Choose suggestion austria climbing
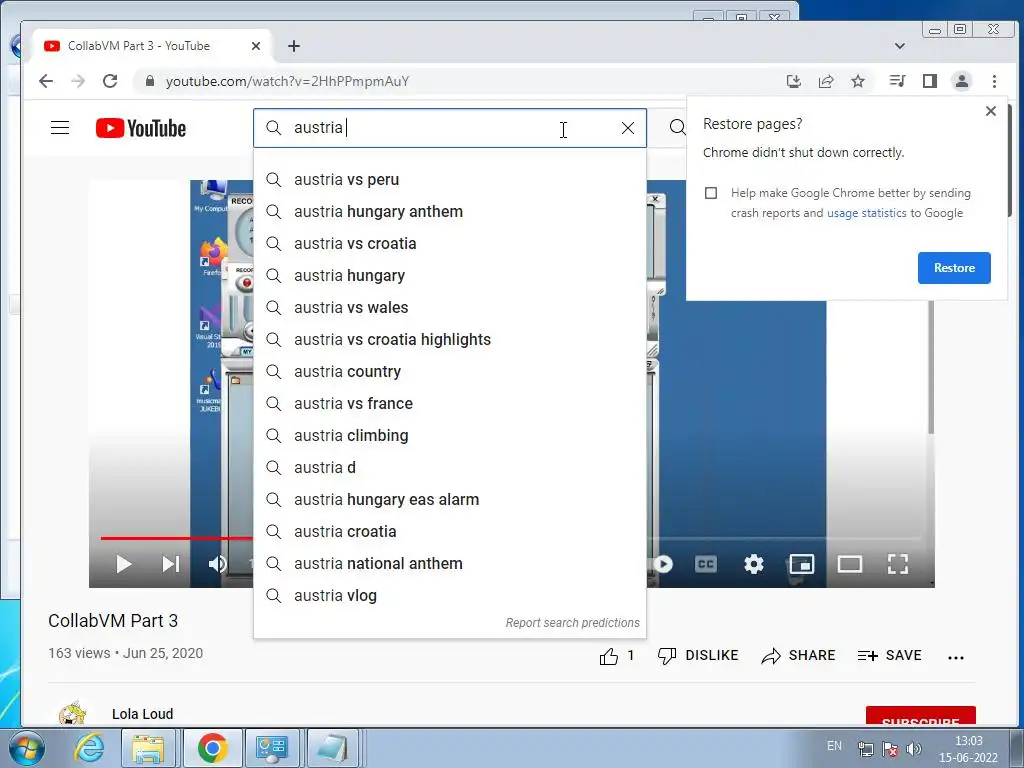The height and width of the screenshot is (768, 1024). pyautogui.click(x=450, y=436)
